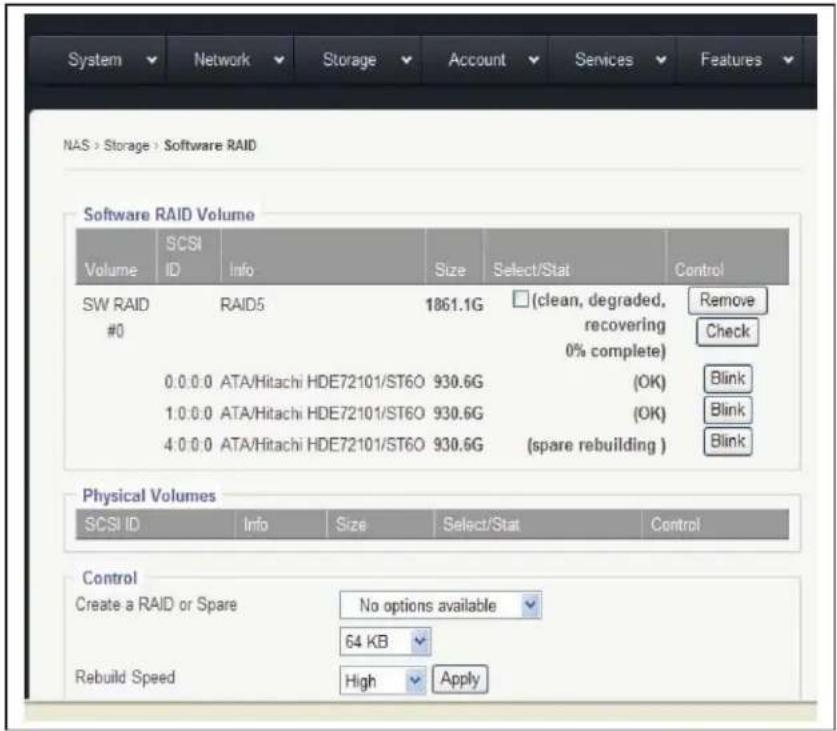Click the SW RAID #0 volume name
The height and width of the screenshot is (731, 837).
click(116, 318)
